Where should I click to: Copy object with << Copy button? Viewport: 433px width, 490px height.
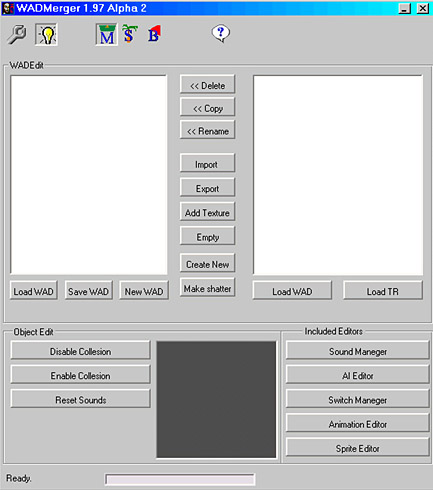(x=207, y=108)
